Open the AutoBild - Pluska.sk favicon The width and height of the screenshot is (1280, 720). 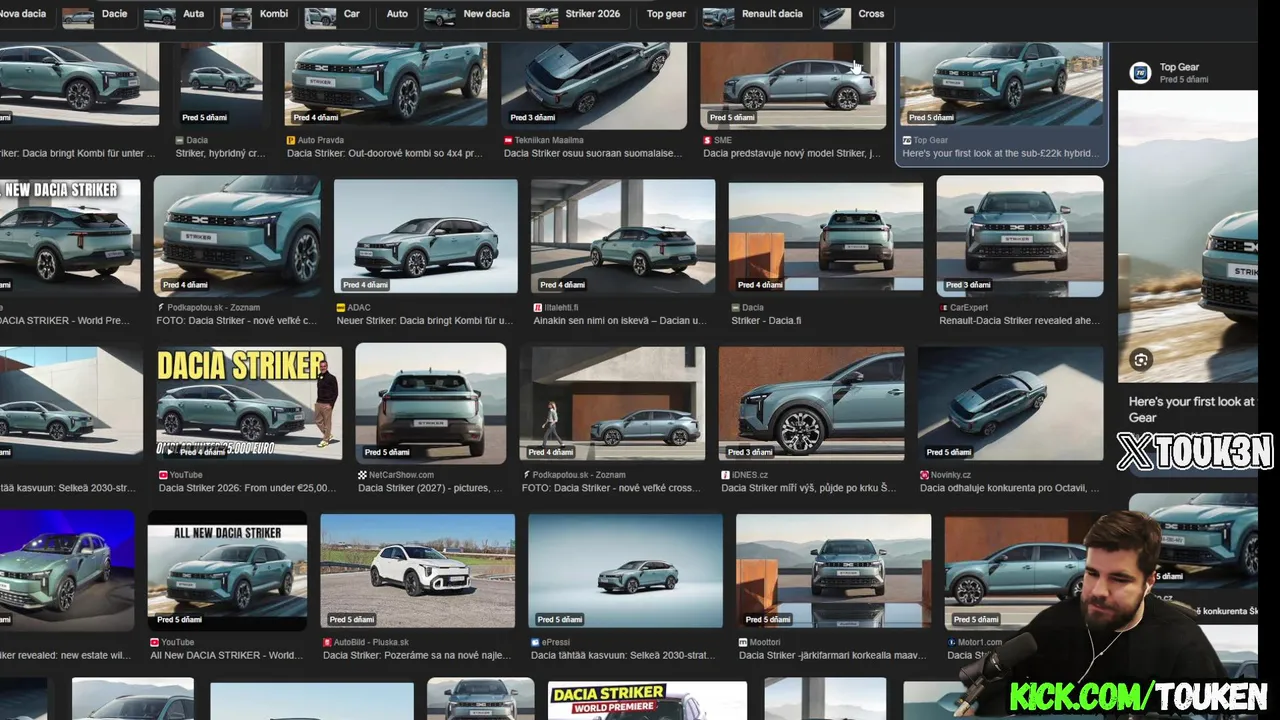327,642
